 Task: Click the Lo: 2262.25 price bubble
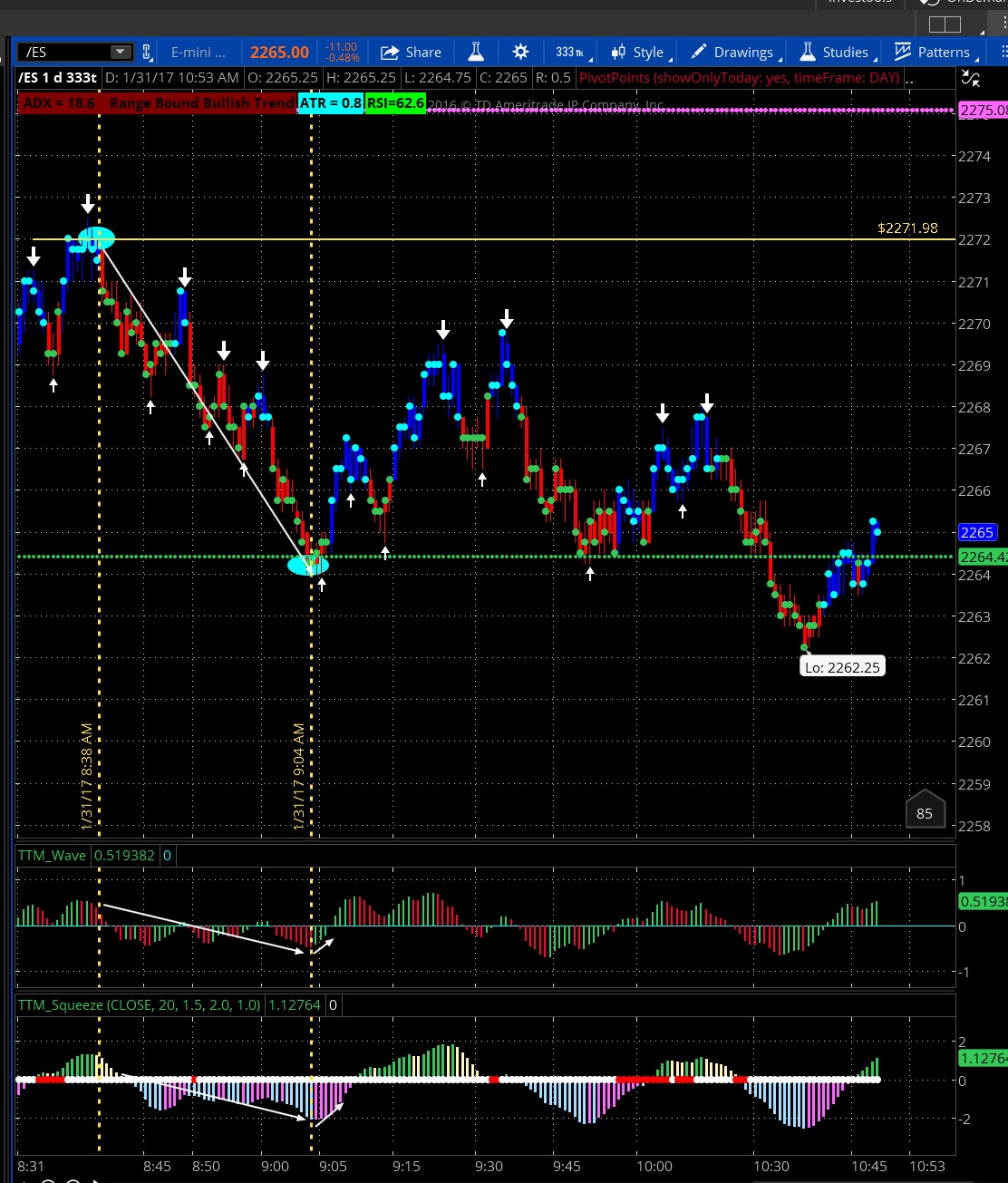coord(841,667)
